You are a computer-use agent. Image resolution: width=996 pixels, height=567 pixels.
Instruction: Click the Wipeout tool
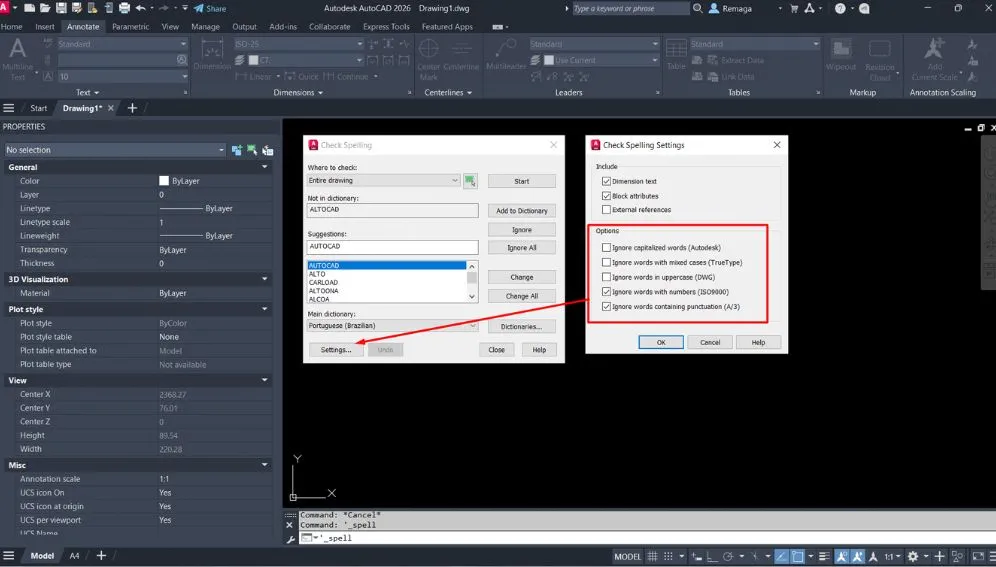pos(841,55)
